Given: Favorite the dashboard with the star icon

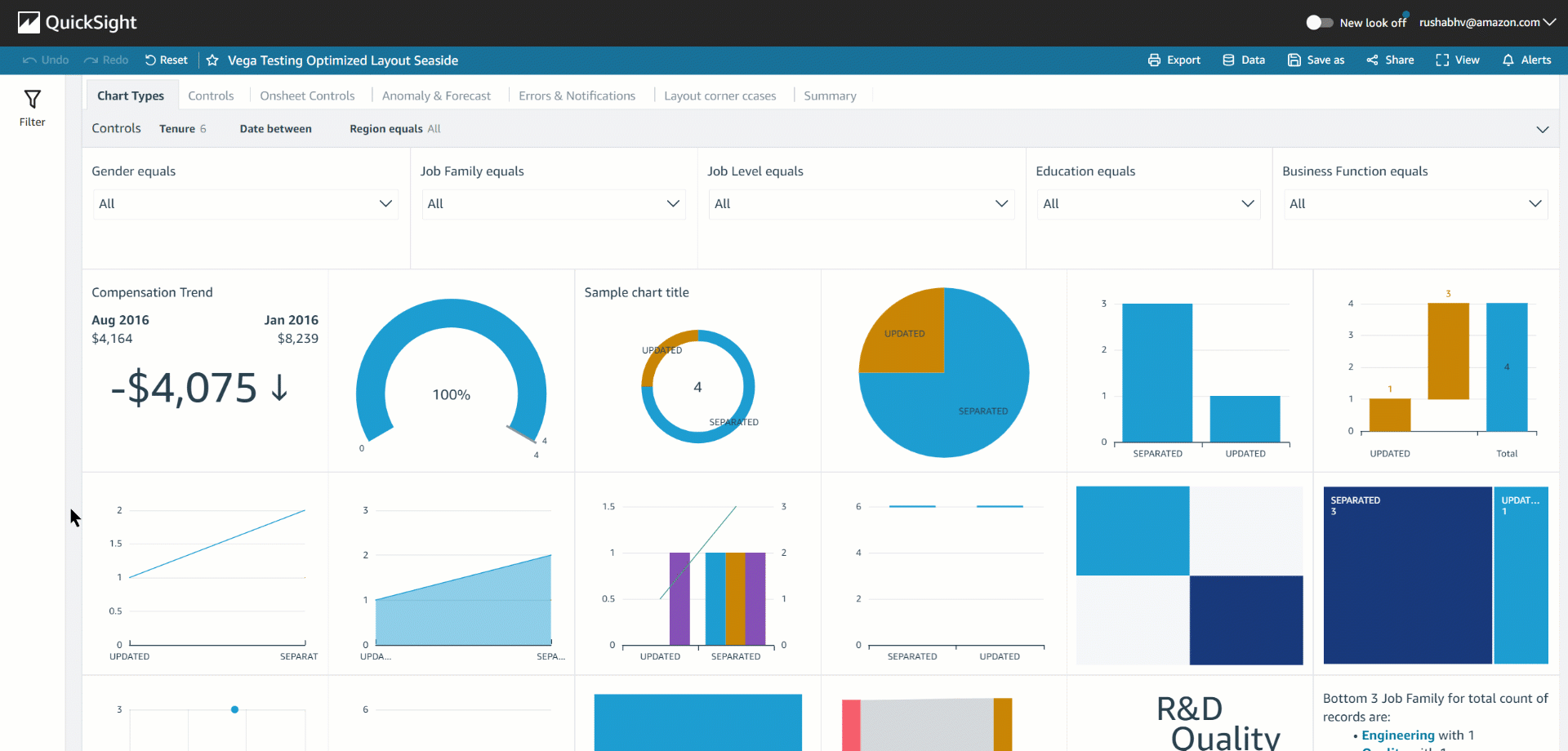Looking at the screenshot, I should click(212, 60).
